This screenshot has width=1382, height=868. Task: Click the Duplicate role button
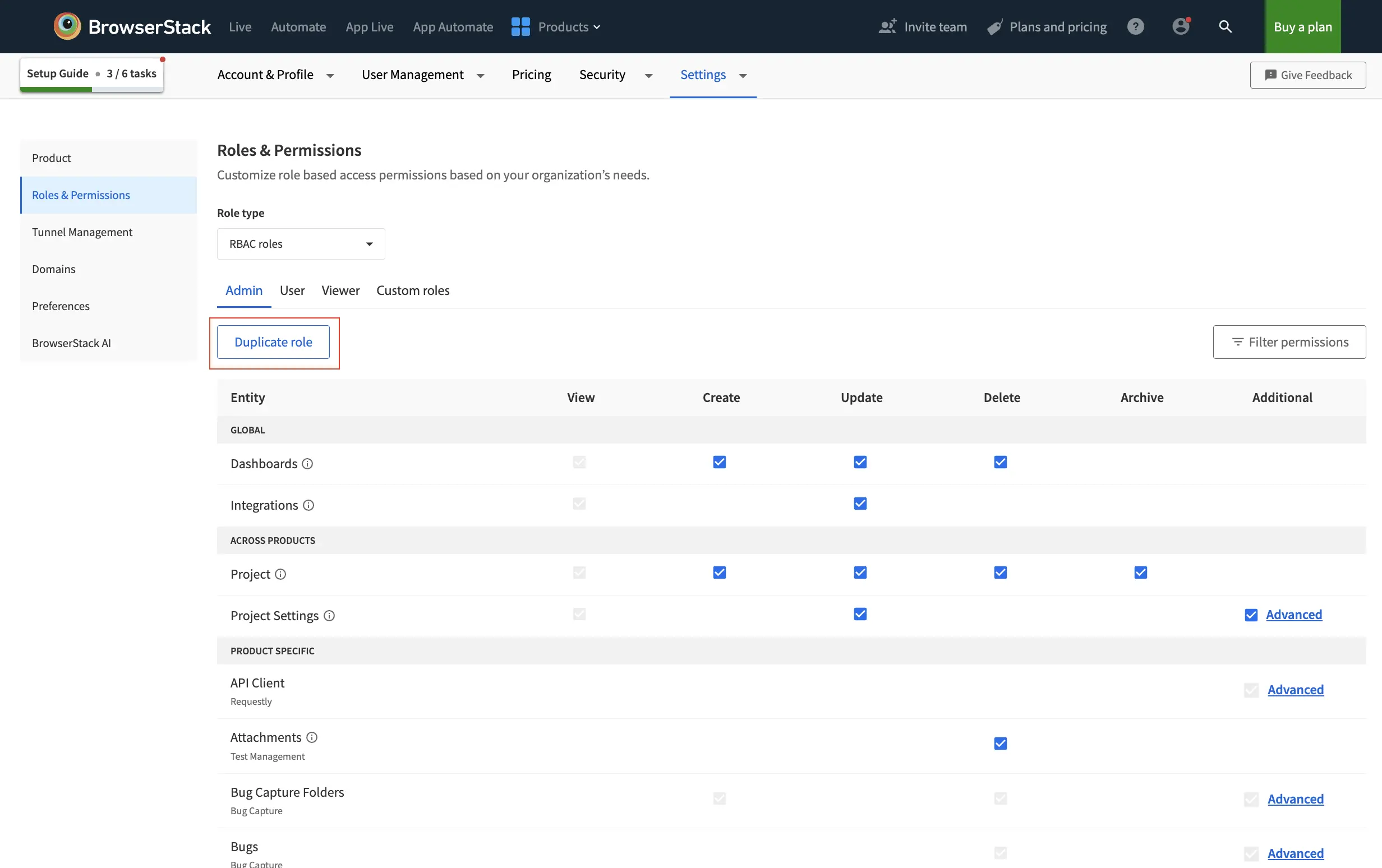pyautogui.click(x=274, y=341)
